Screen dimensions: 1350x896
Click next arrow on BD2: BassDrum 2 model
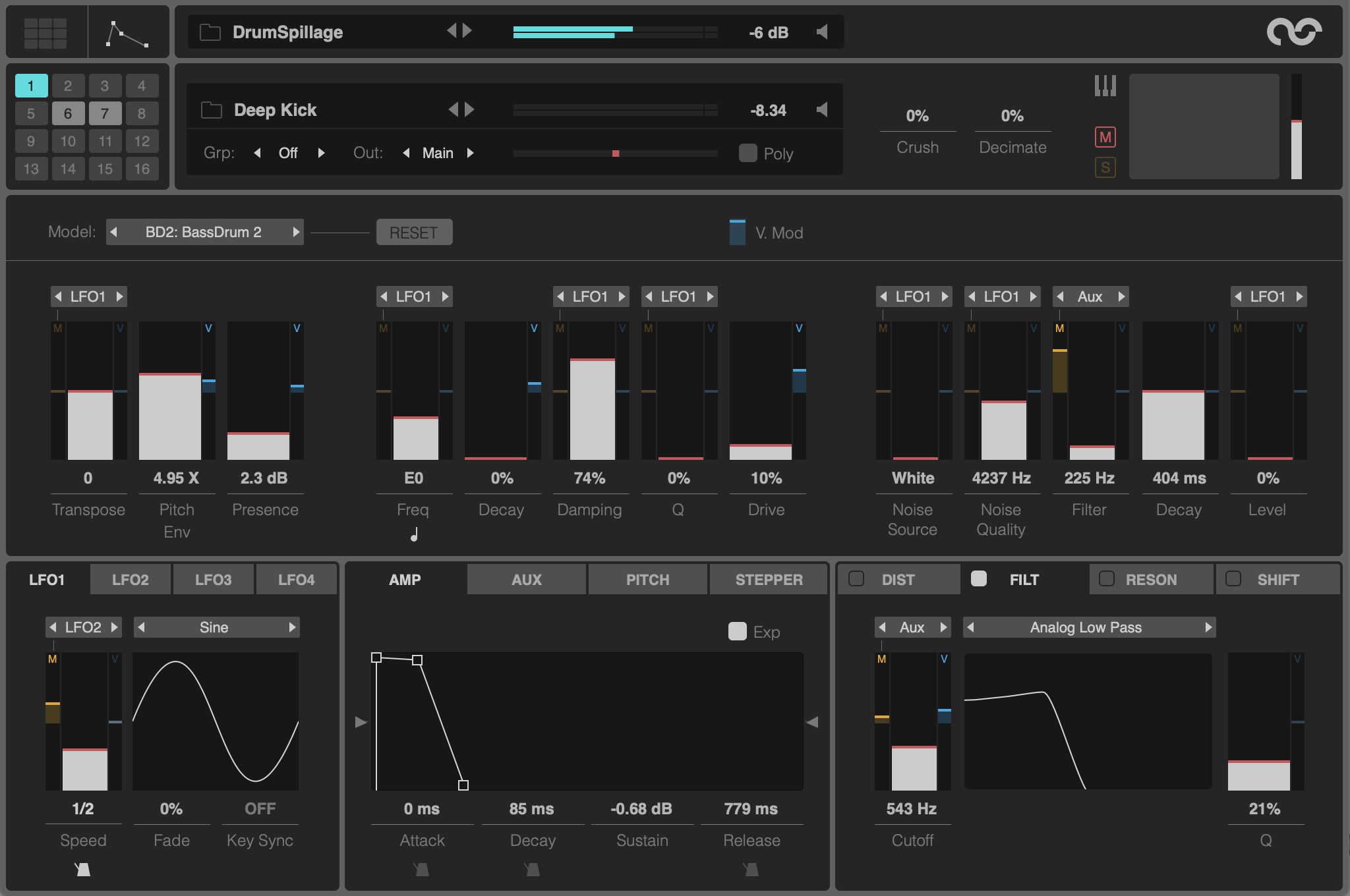pyautogui.click(x=296, y=232)
